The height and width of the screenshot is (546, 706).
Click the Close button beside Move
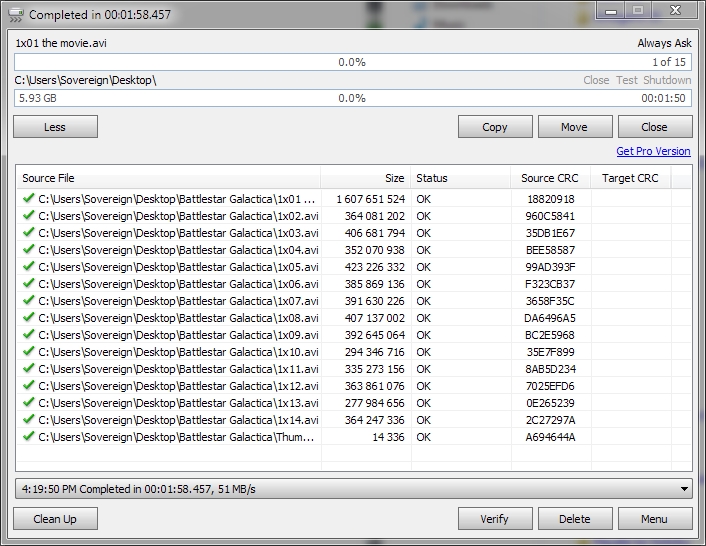tap(655, 127)
